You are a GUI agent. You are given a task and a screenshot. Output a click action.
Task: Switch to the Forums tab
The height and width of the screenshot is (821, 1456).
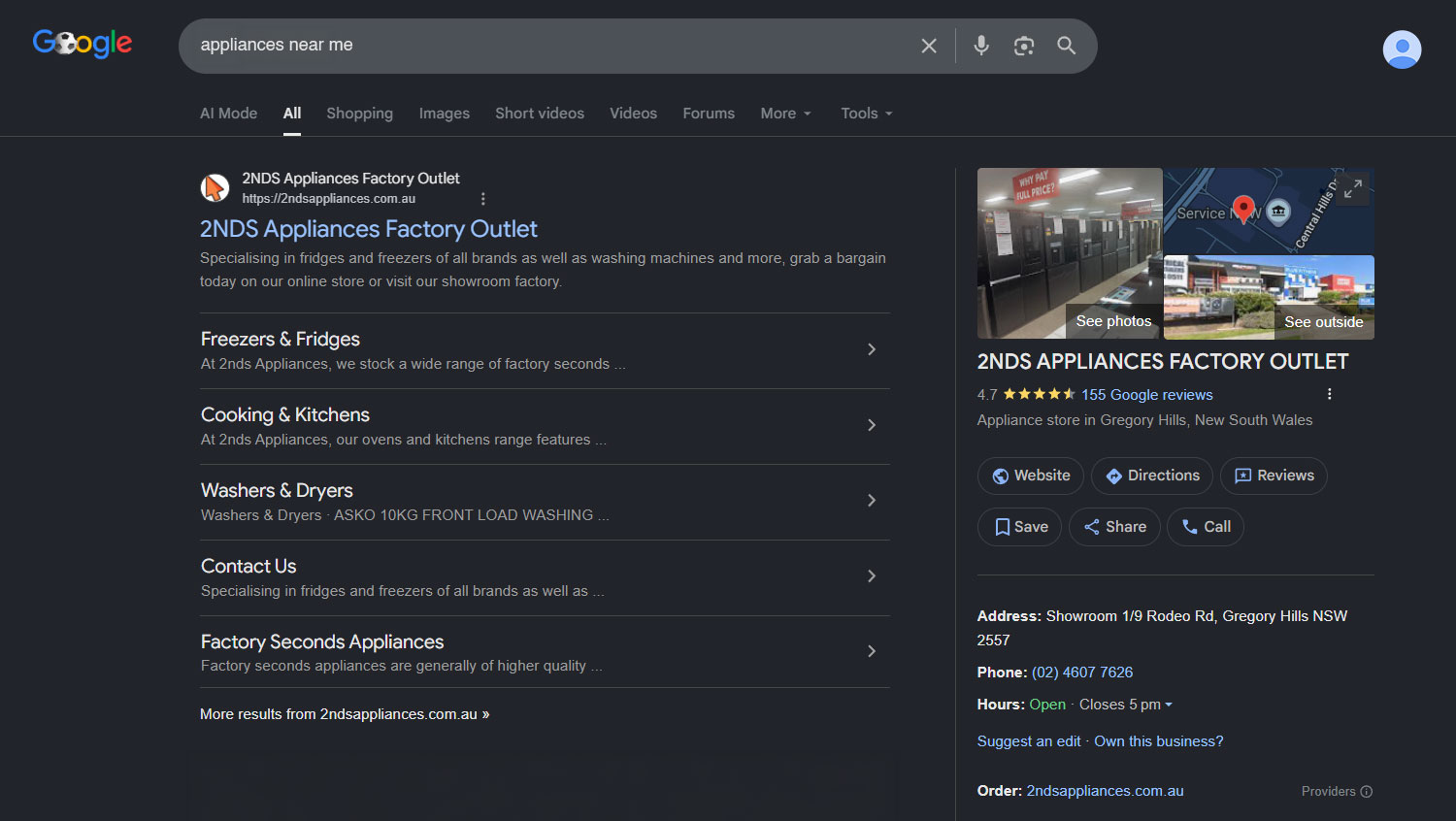coord(709,114)
